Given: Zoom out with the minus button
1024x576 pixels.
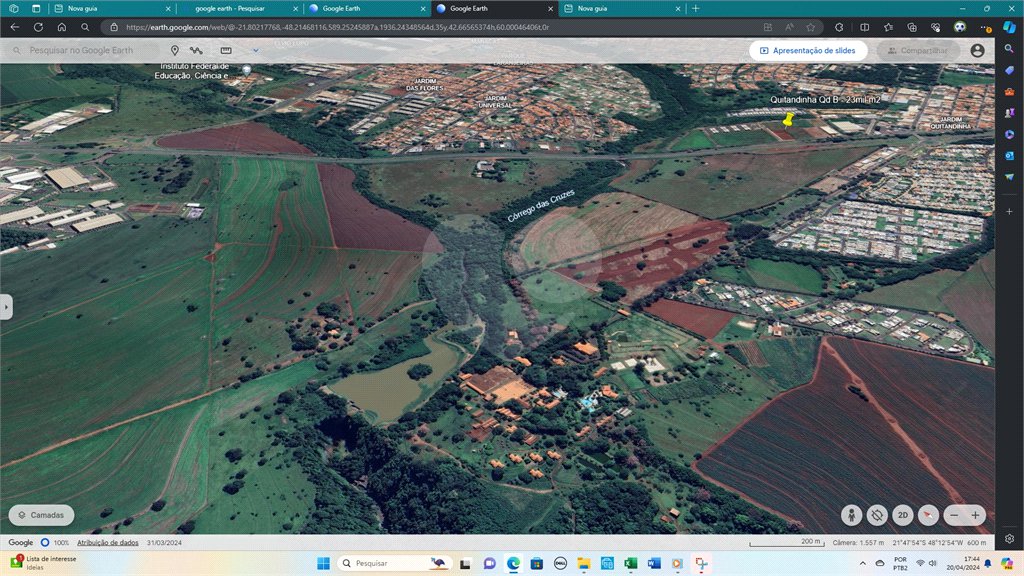Looking at the screenshot, I should click(x=954, y=515).
